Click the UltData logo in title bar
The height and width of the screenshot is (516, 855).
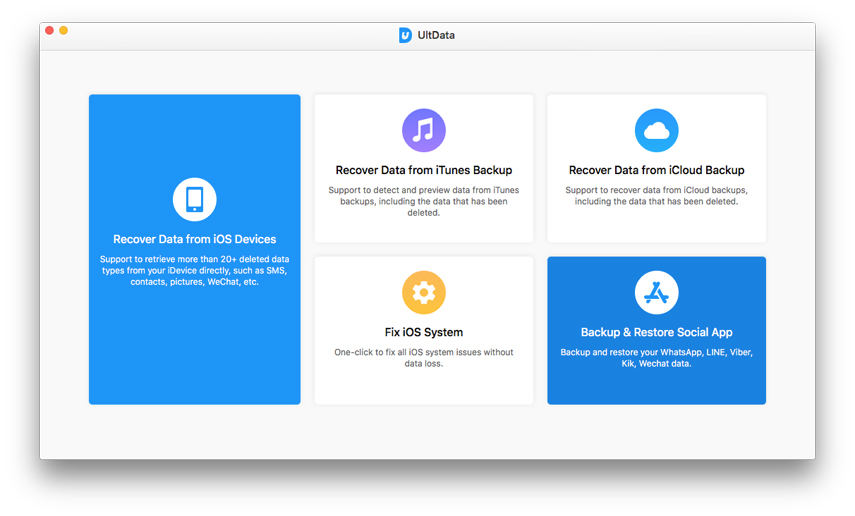pyautogui.click(x=405, y=35)
